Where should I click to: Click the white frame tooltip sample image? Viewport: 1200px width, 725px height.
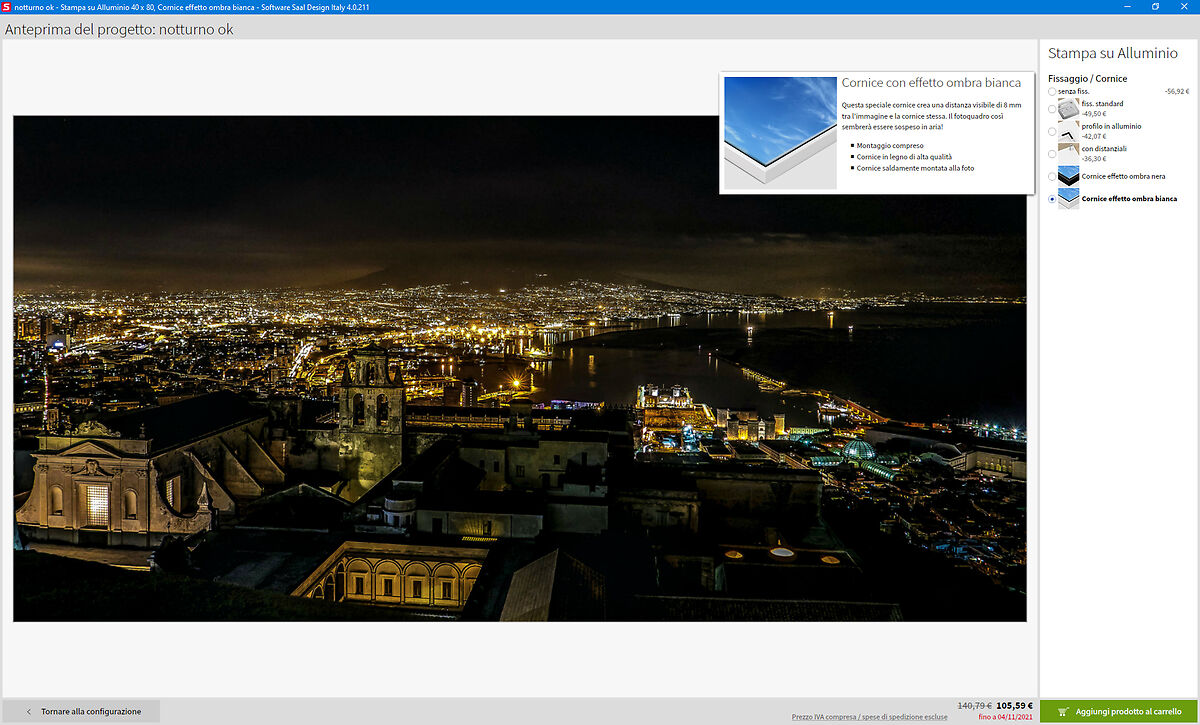[x=780, y=133]
